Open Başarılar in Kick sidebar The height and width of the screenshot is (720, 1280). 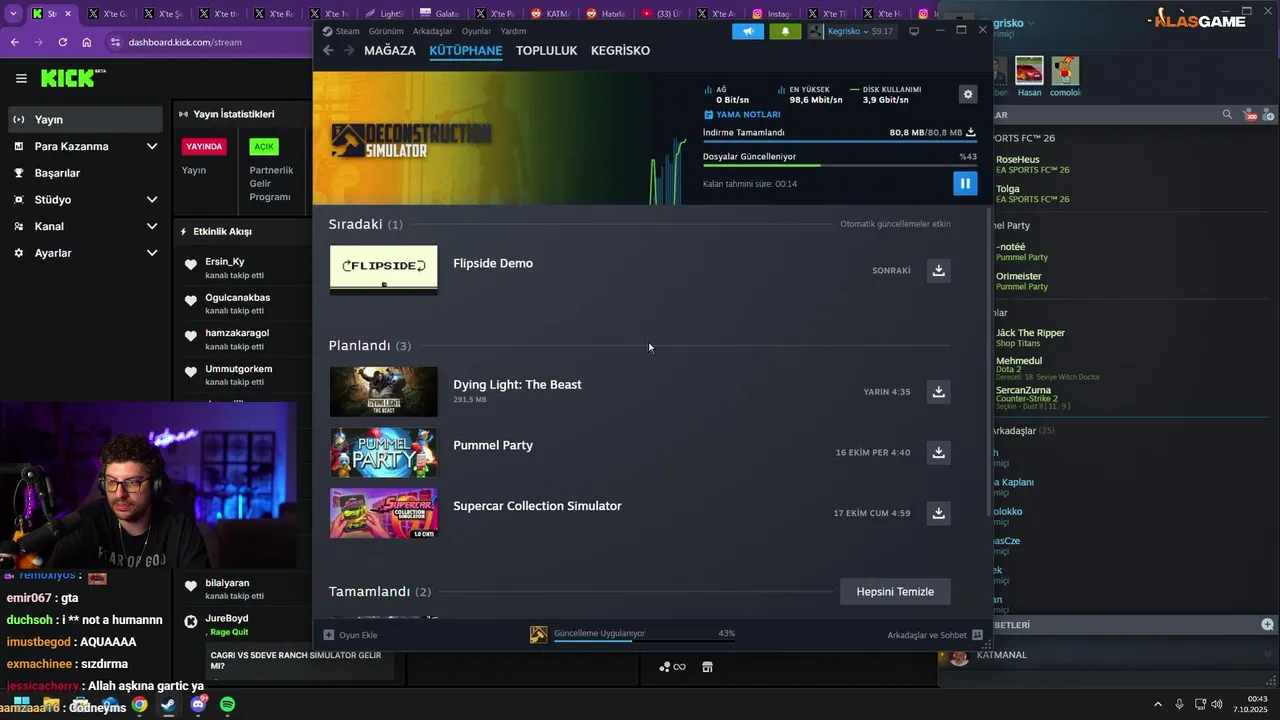[x=85, y=173]
